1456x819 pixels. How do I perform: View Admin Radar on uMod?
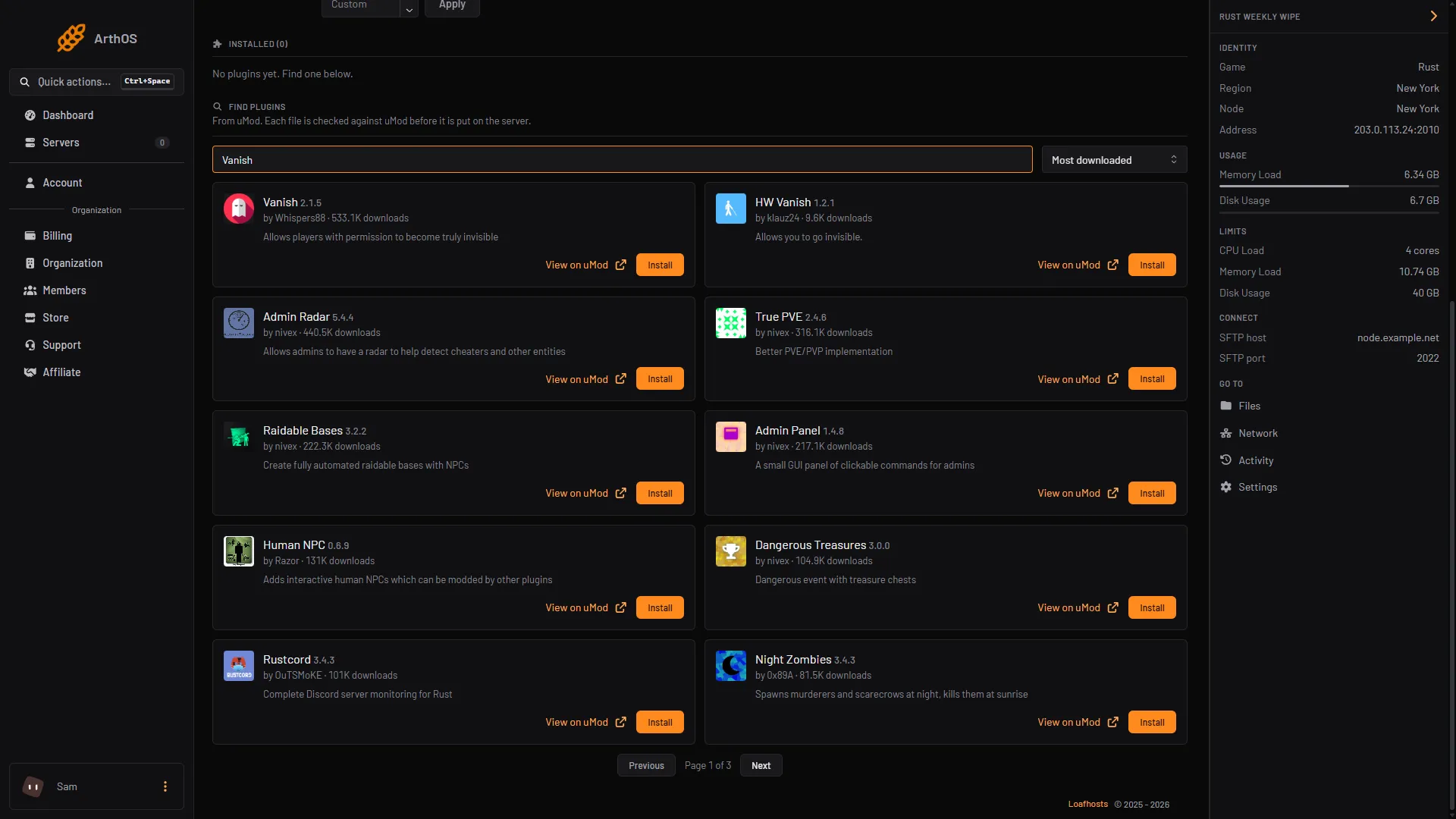[585, 379]
